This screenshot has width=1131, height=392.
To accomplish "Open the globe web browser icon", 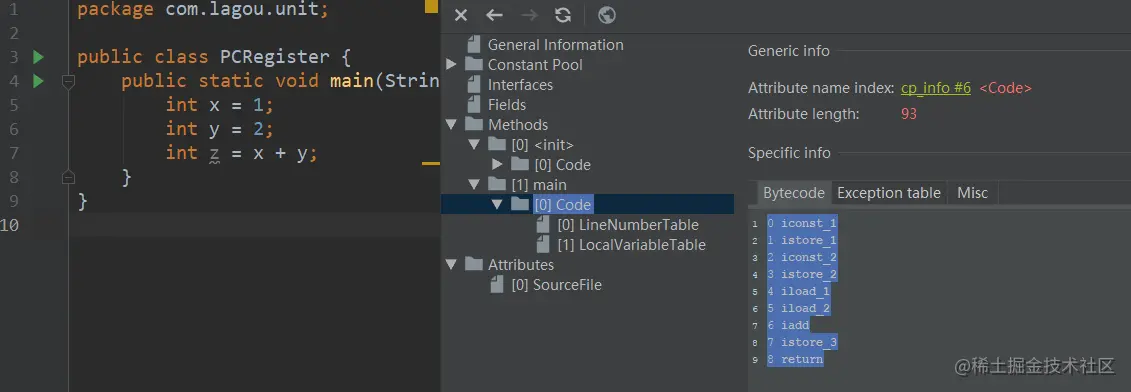I will tap(607, 15).
